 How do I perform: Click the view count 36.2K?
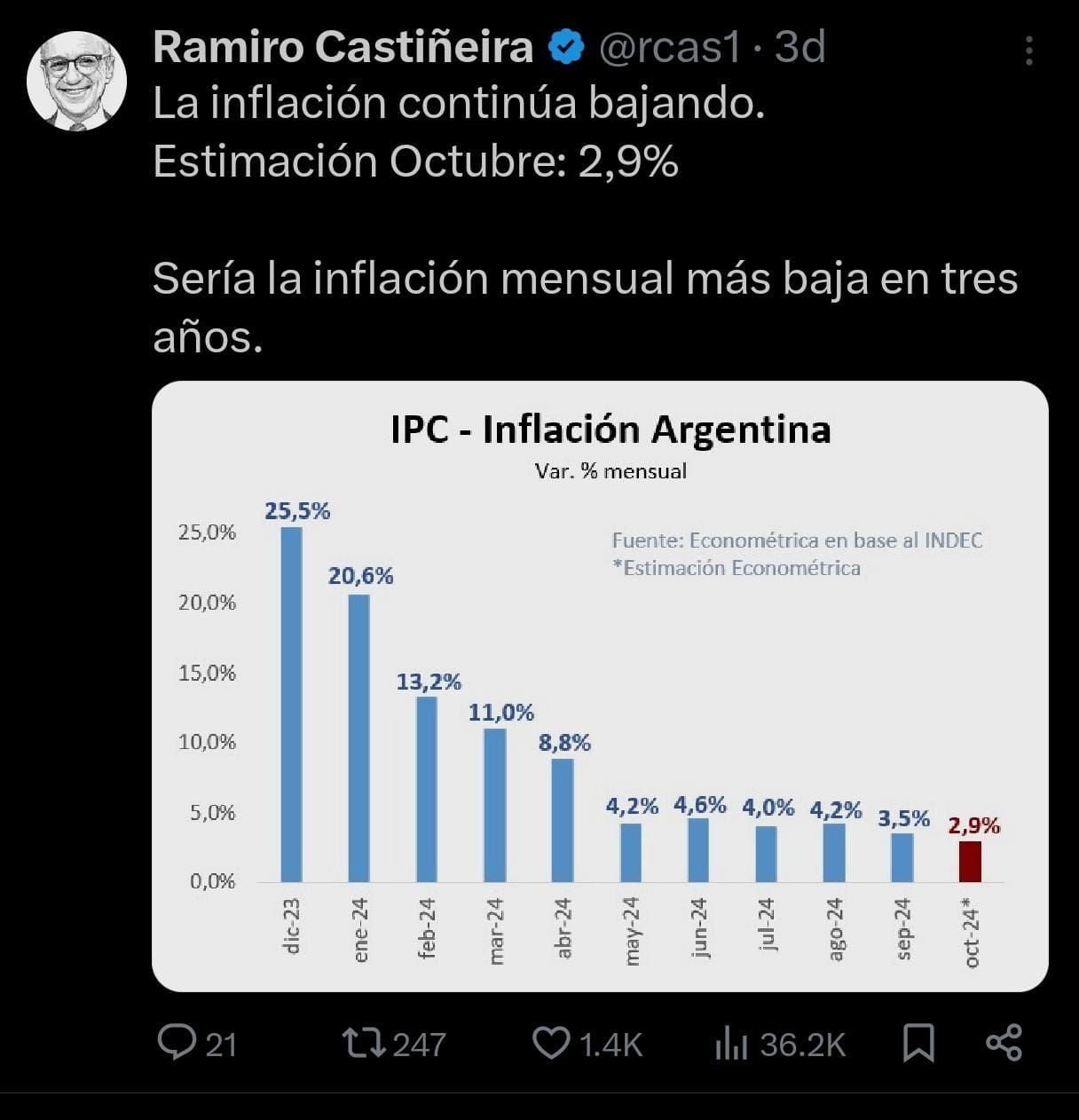point(803,1045)
